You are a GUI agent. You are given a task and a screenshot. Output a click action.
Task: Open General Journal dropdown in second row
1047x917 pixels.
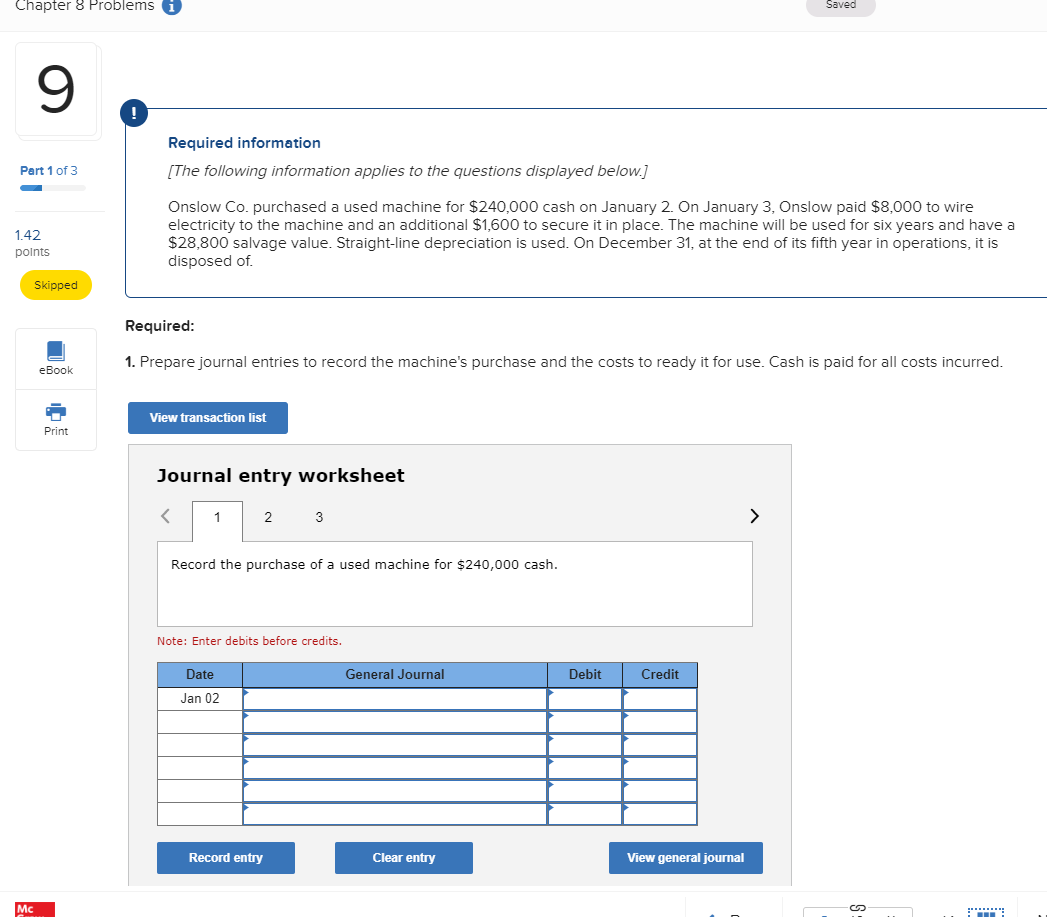(395, 722)
